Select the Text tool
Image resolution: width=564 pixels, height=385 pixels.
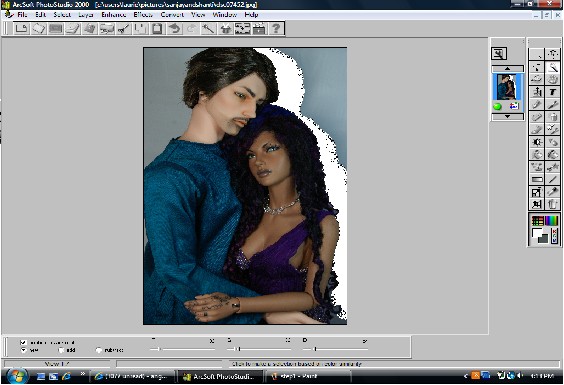[x=553, y=92]
